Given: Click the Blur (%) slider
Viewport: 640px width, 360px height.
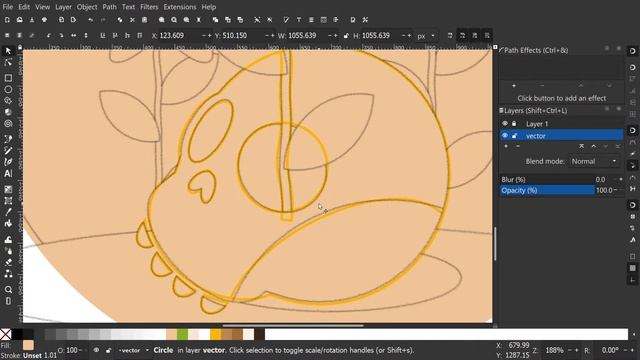Looking at the screenshot, I should 562,179.
